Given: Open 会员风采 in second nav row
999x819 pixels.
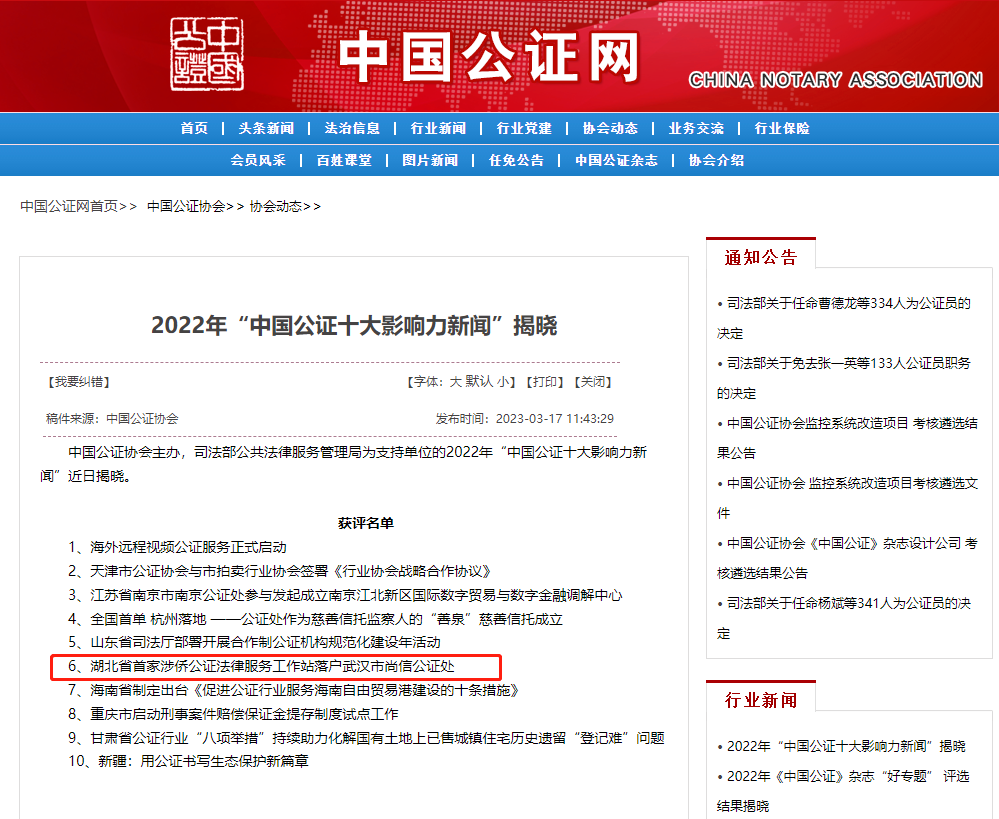Looking at the screenshot, I should tap(258, 160).
